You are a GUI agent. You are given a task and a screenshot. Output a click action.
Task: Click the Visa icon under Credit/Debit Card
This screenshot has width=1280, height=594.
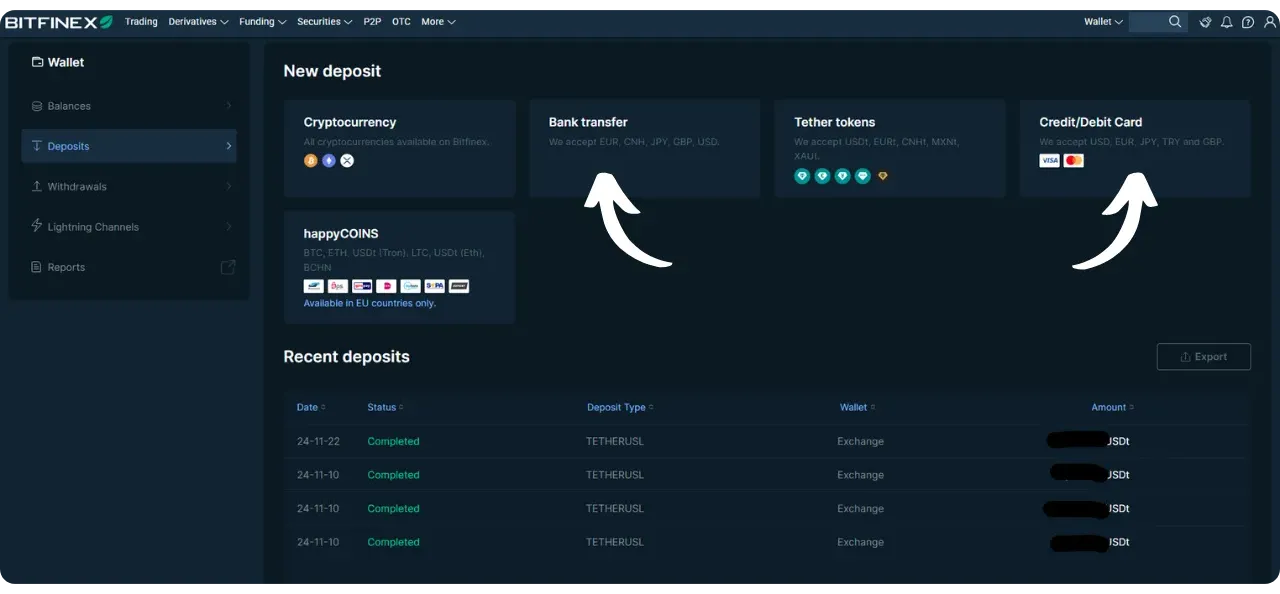(x=1049, y=160)
